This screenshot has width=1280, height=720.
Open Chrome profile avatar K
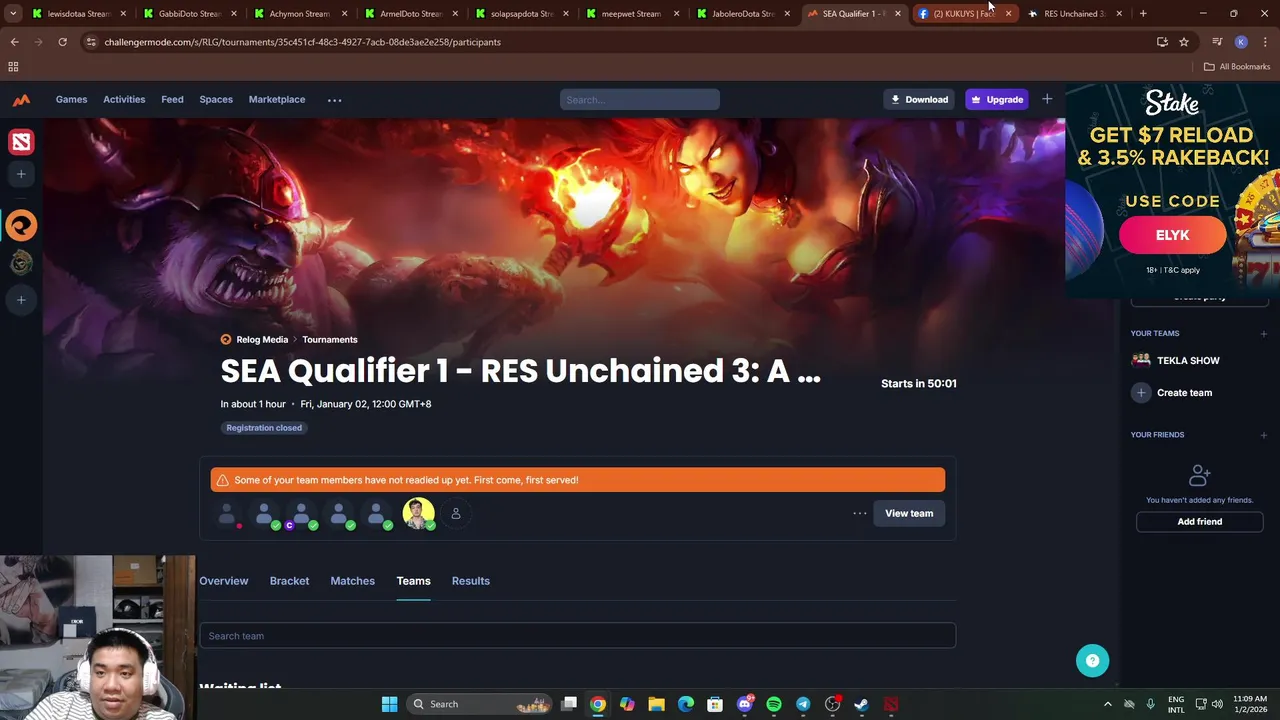pyautogui.click(x=1241, y=42)
